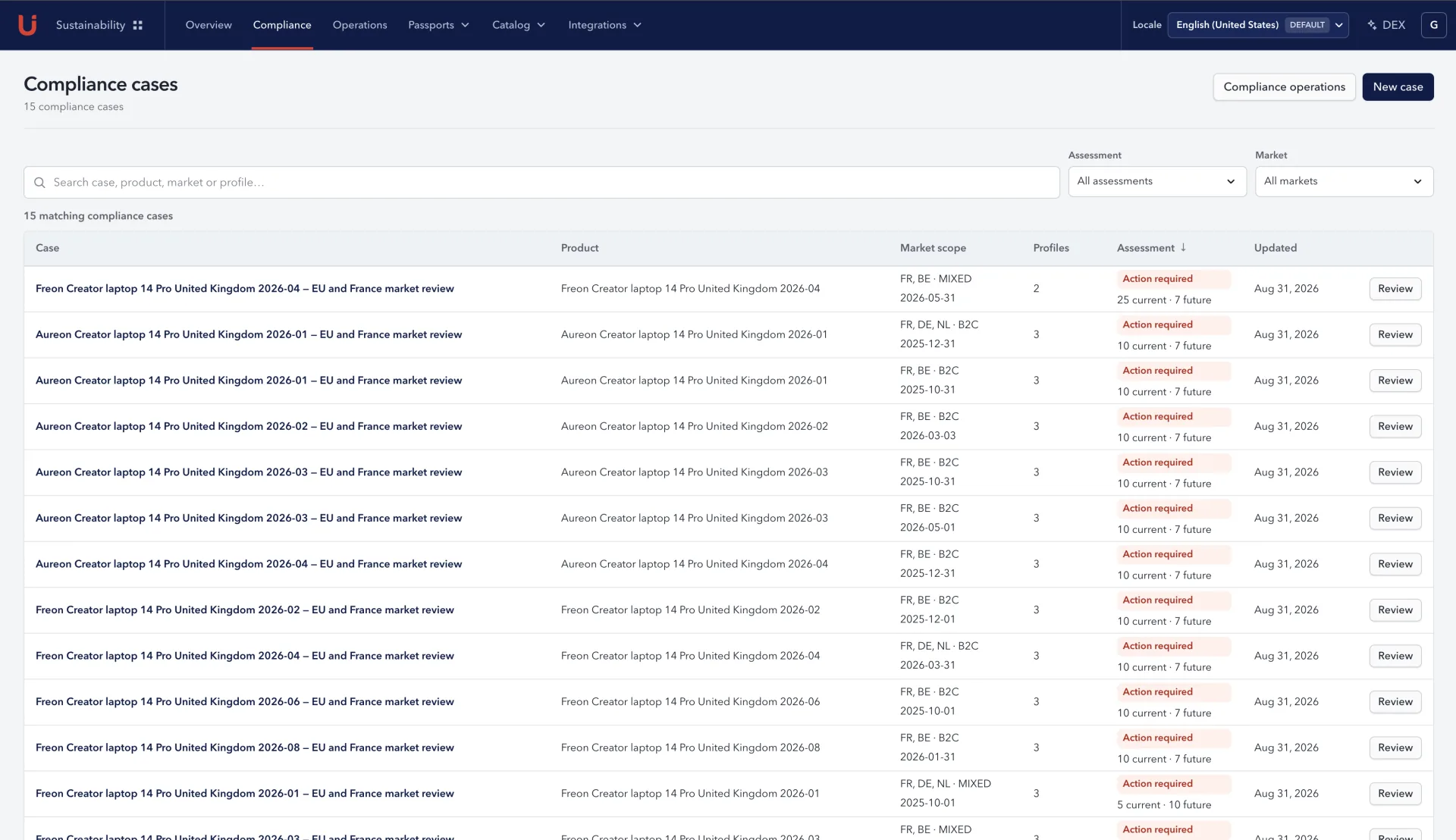Open the Overview tab

point(209,25)
